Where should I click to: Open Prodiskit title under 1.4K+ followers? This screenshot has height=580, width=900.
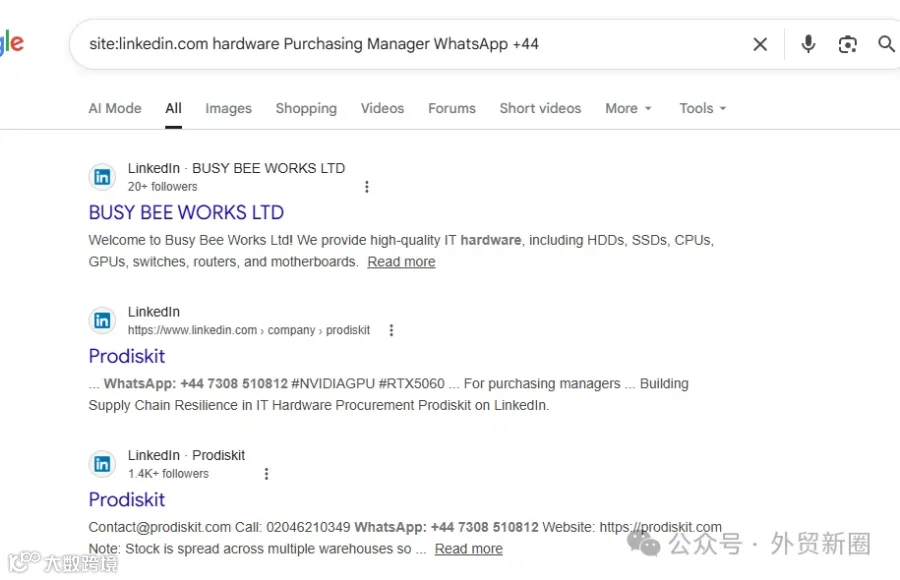coord(127,500)
